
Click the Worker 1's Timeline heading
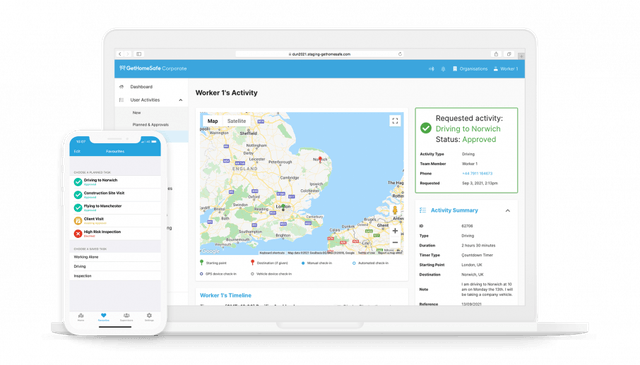[x=226, y=295]
